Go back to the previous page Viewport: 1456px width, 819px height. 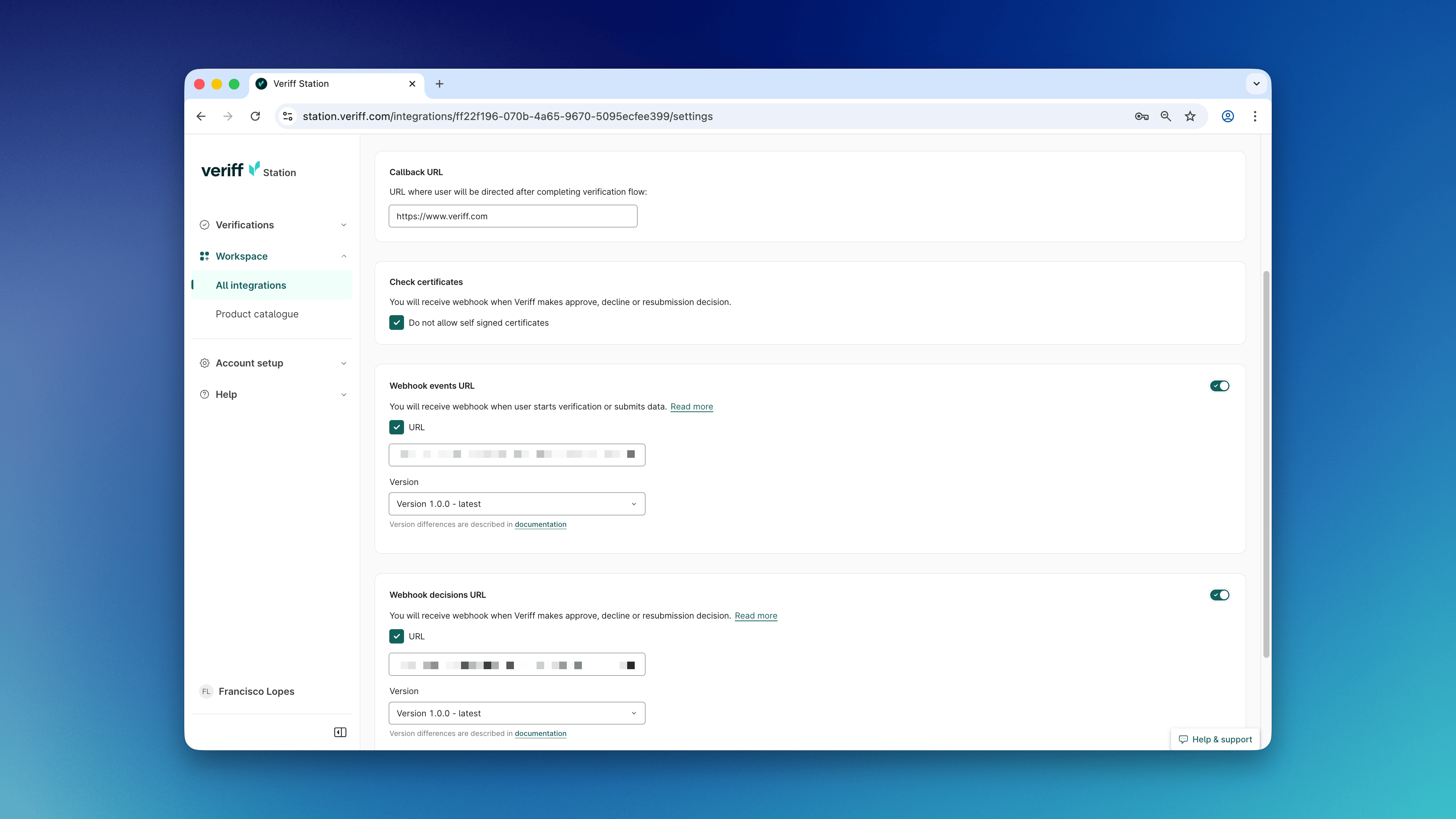[201, 116]
